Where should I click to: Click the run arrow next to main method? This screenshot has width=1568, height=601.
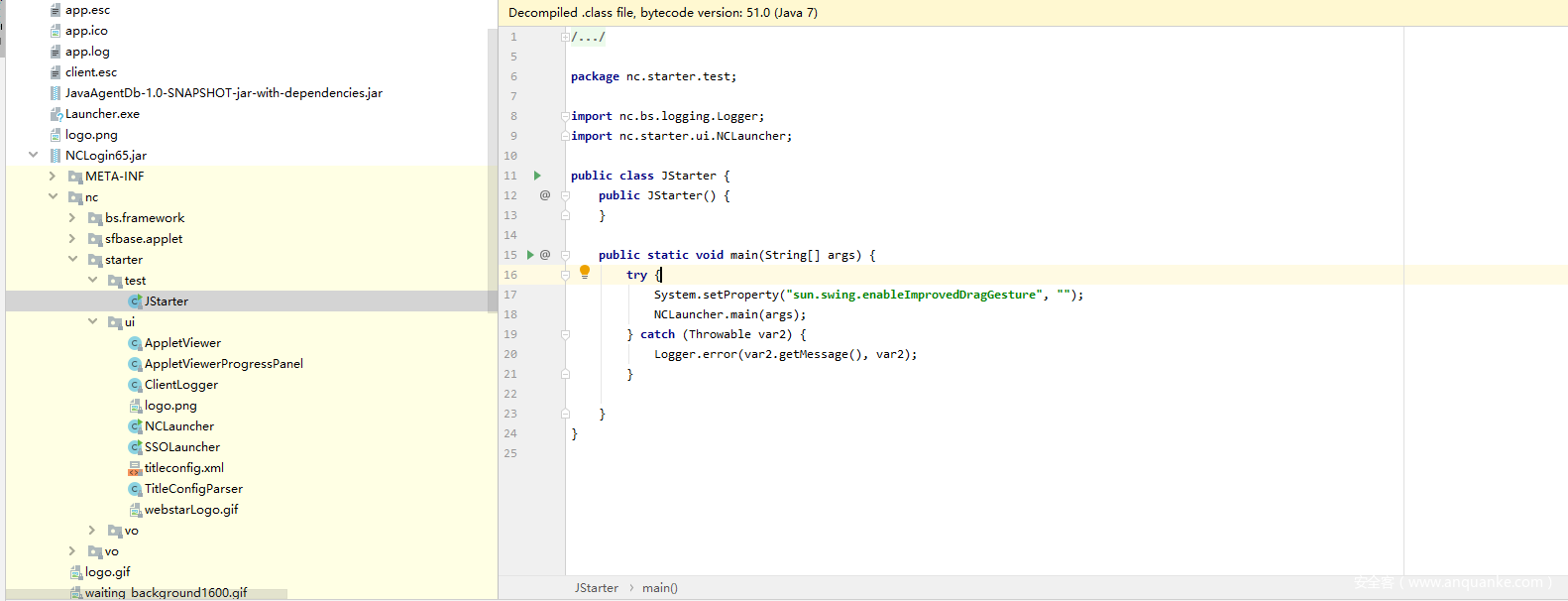point(530,255)
